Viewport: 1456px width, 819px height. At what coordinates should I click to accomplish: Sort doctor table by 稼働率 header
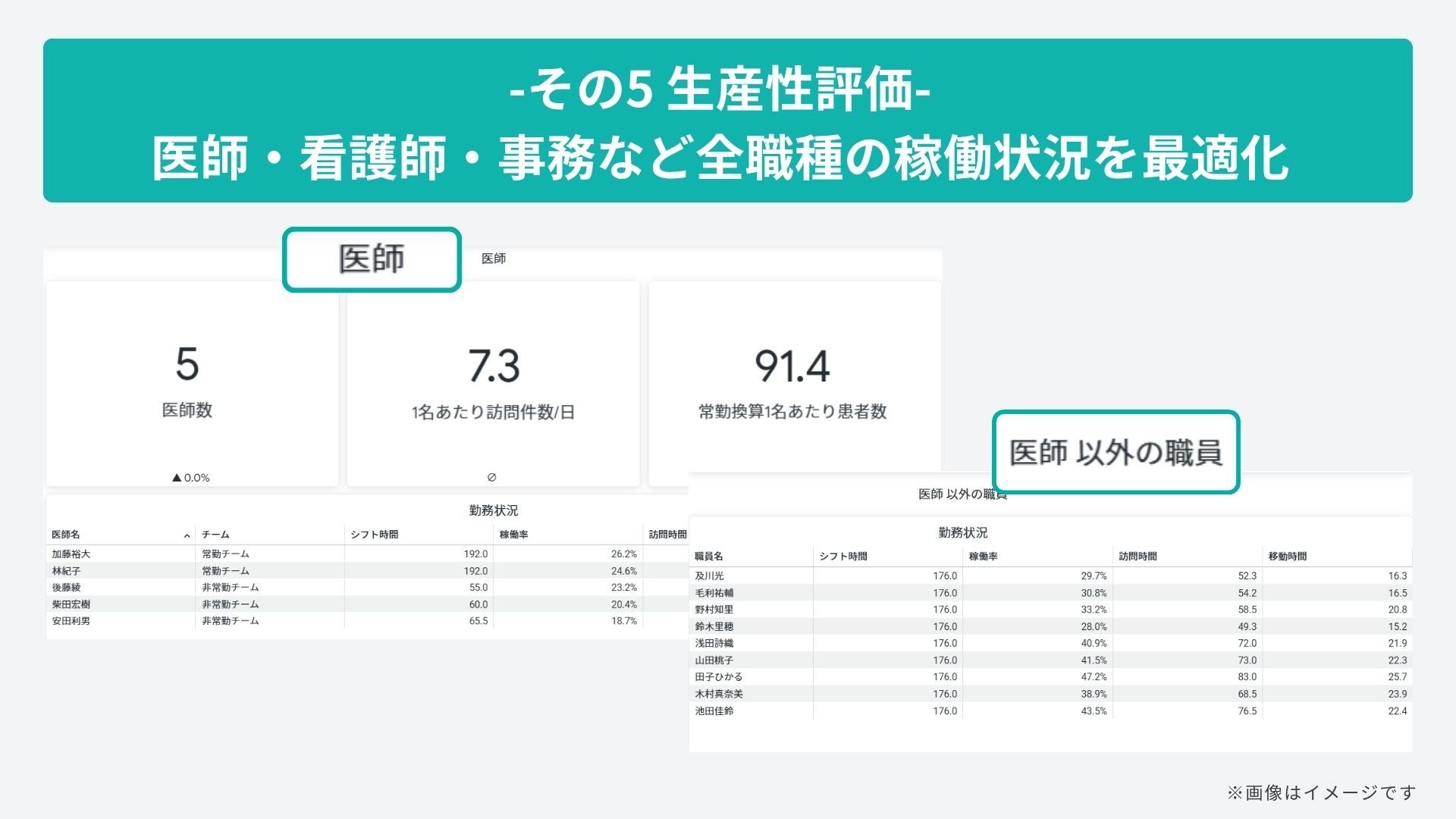point(513,535)
